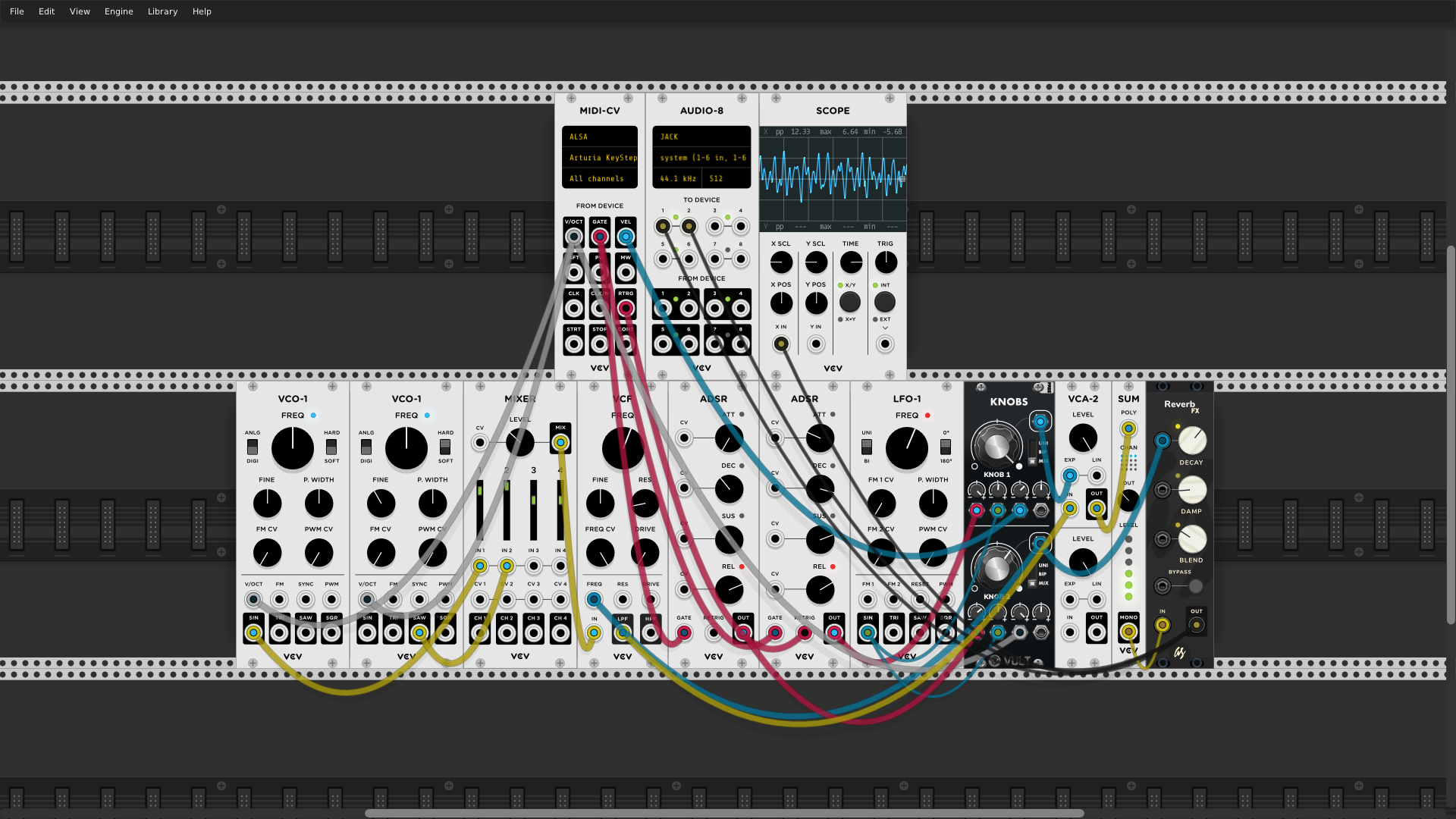Select the FINE knob on VCF

tap(600, 504)
